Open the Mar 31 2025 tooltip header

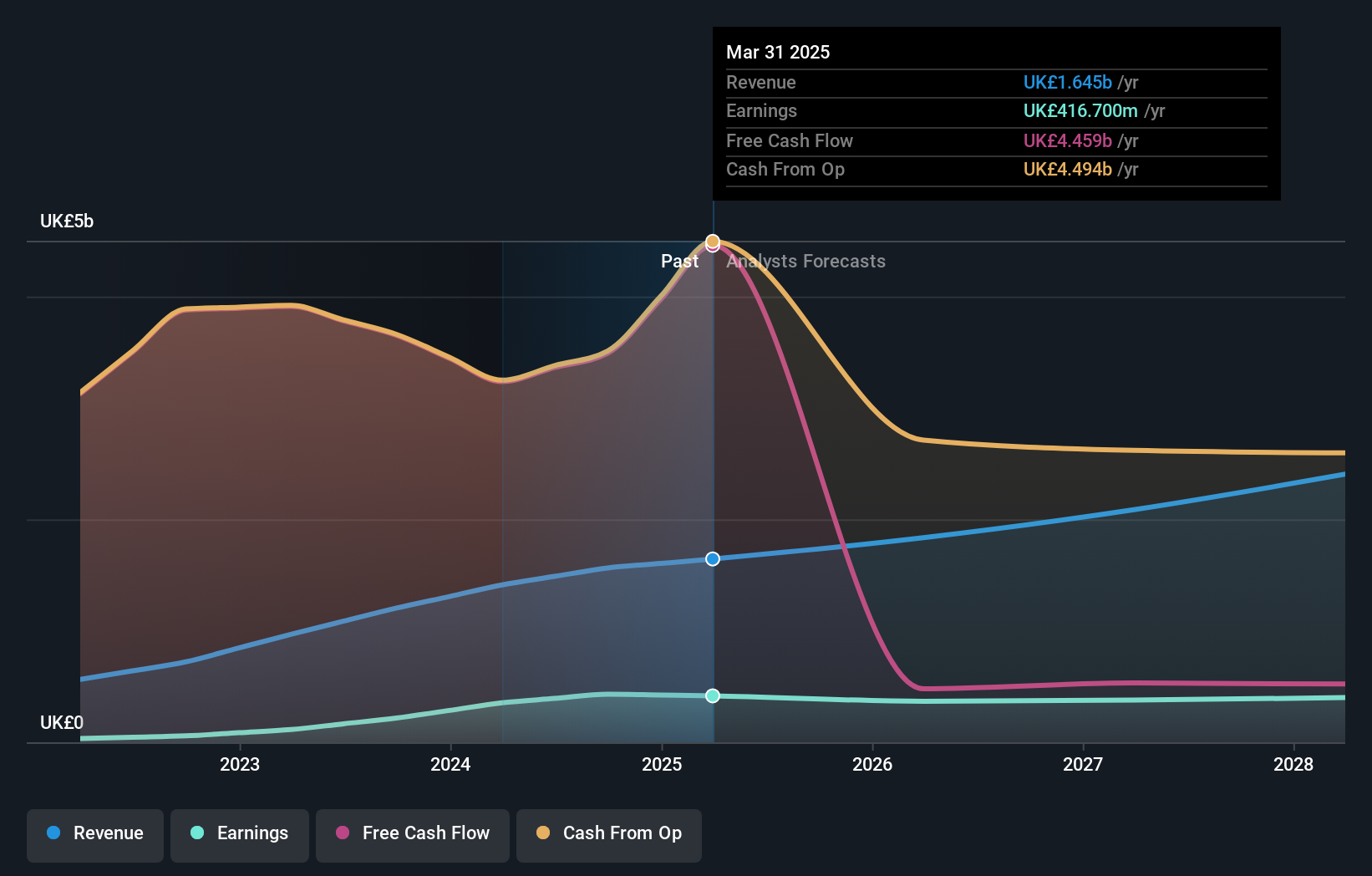[x=778, y=52]
